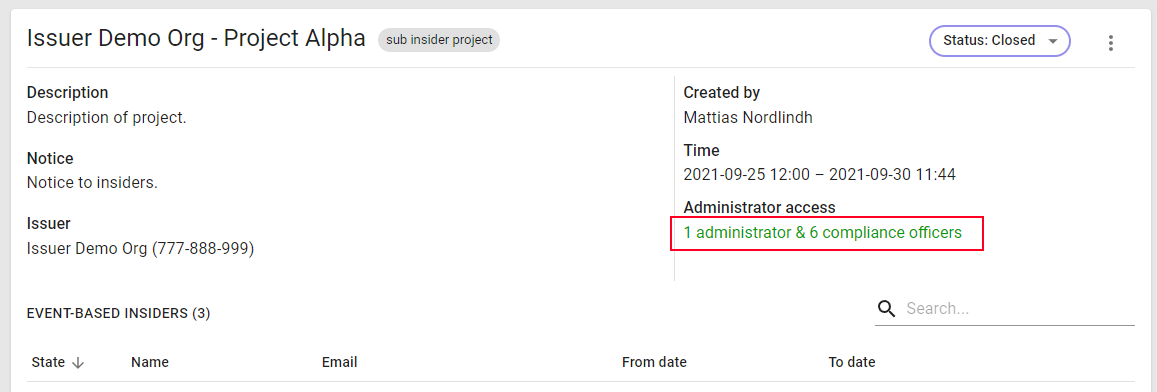Focus the Search... input field
This screenshot has height=392, width=1157.
(1019, 309)
